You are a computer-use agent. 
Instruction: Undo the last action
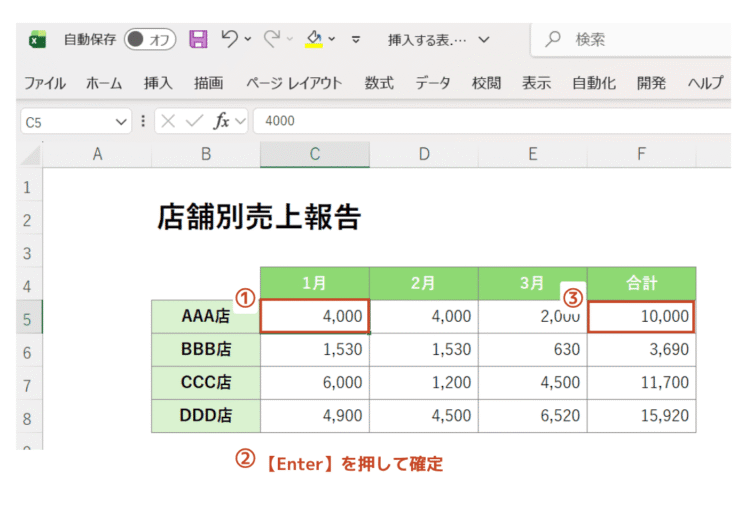click(x=230, y=39)
